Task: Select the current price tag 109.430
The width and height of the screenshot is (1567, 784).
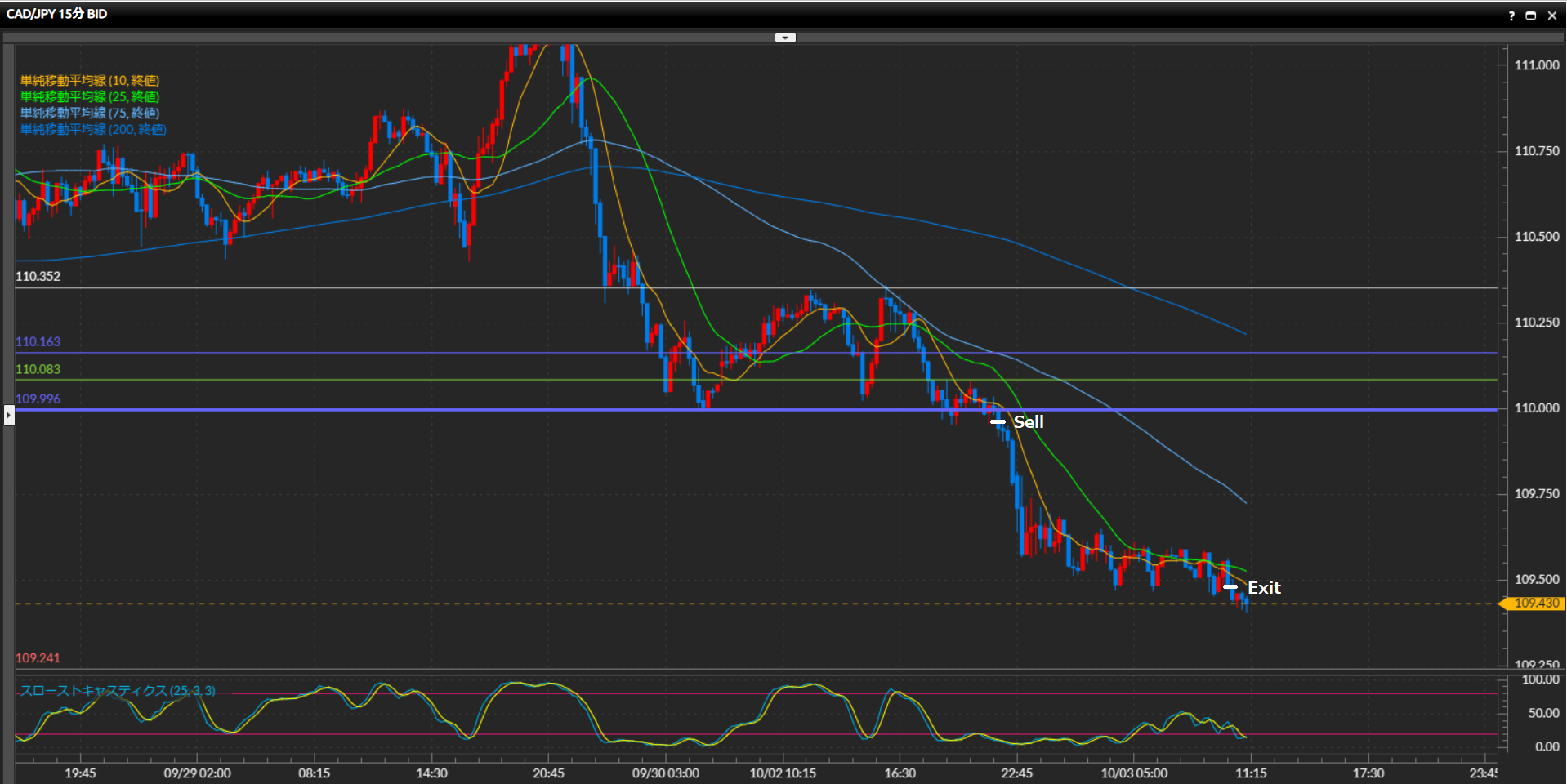Action: click(x=1535, y=604)
